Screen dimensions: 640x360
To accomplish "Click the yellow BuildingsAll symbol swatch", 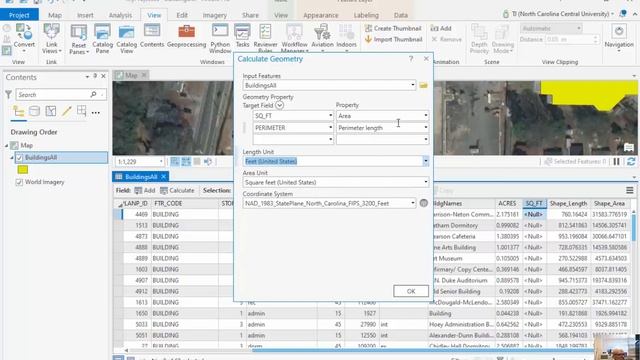I will point(23,169).
